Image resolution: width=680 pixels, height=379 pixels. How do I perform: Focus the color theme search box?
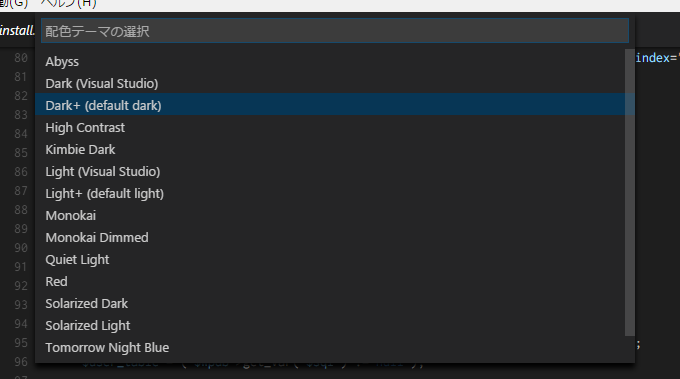point(335,31)
